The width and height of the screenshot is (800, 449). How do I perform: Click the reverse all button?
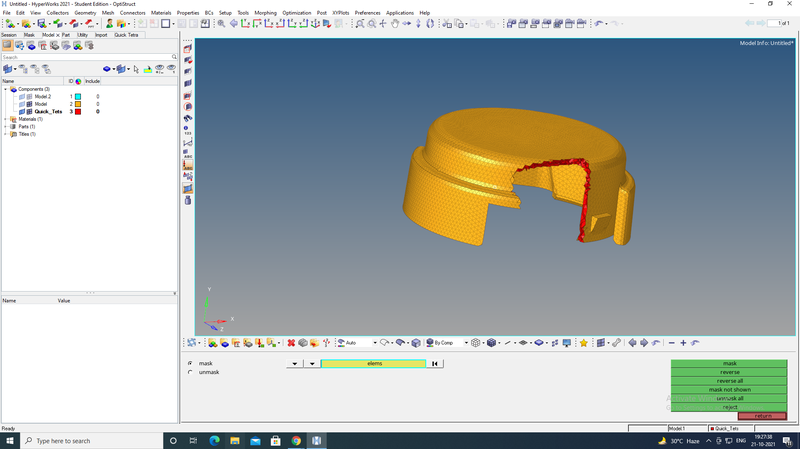[729, 381]
